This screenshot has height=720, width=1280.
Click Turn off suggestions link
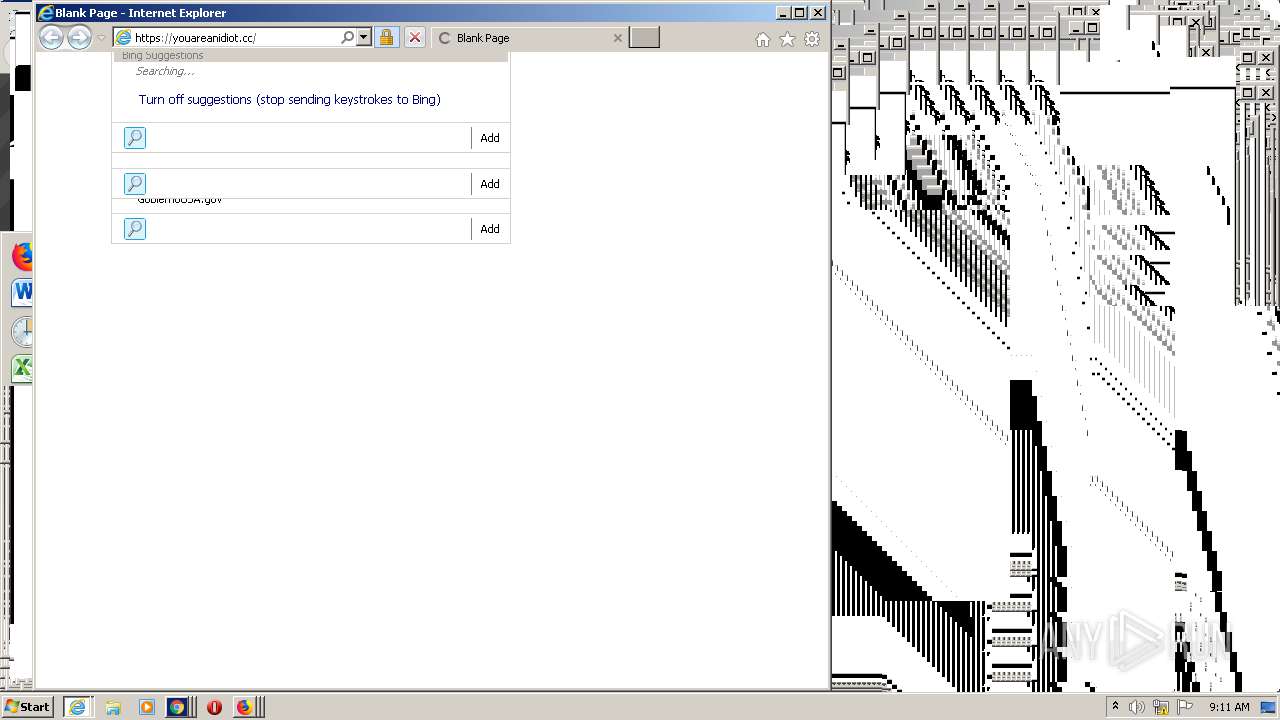[x=289, y=99]
